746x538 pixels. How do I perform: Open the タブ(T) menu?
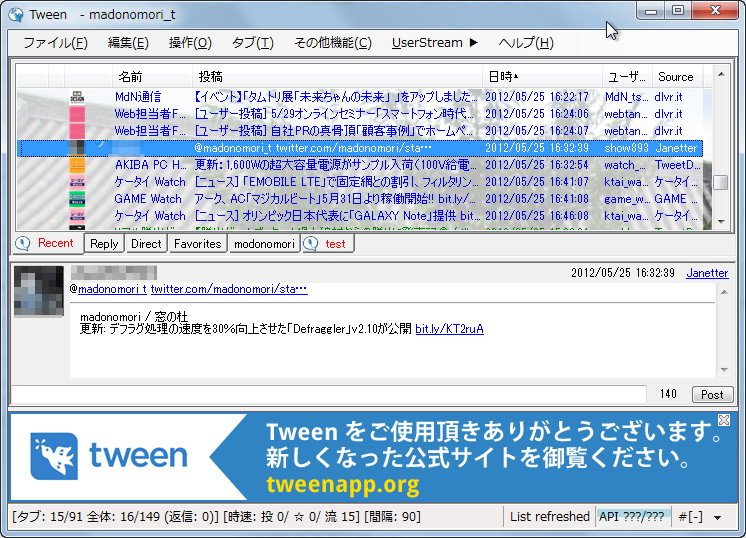point(253,43)
